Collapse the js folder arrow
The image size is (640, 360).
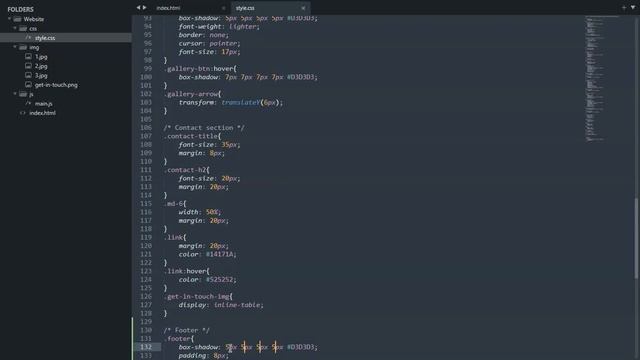pyautogui.click(x=15, y=94)
